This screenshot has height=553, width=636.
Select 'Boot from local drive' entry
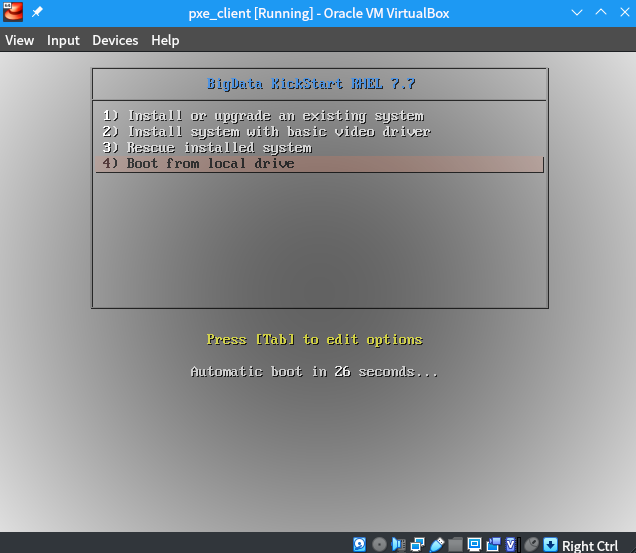pos(320,164)
